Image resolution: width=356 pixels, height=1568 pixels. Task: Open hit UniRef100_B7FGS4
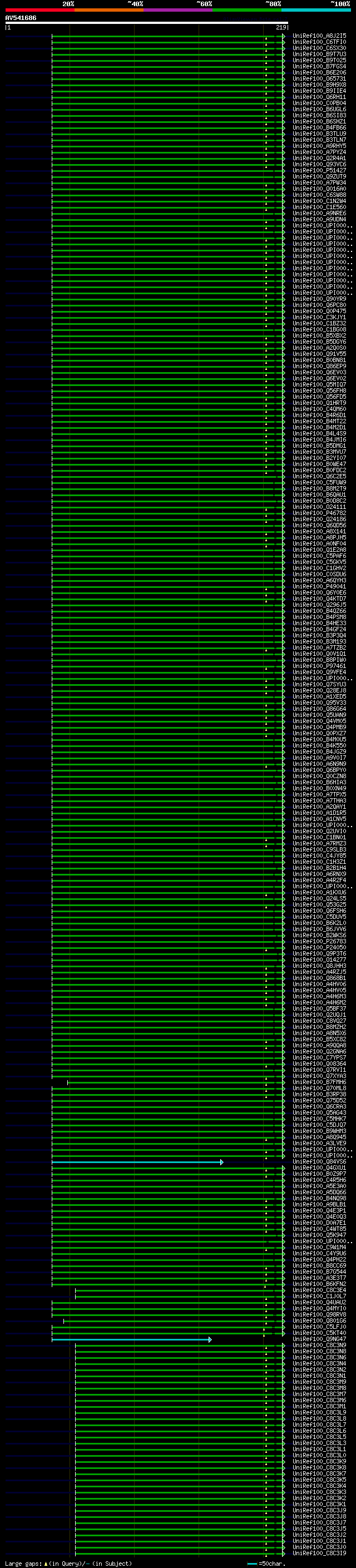(x=319, y=66)
